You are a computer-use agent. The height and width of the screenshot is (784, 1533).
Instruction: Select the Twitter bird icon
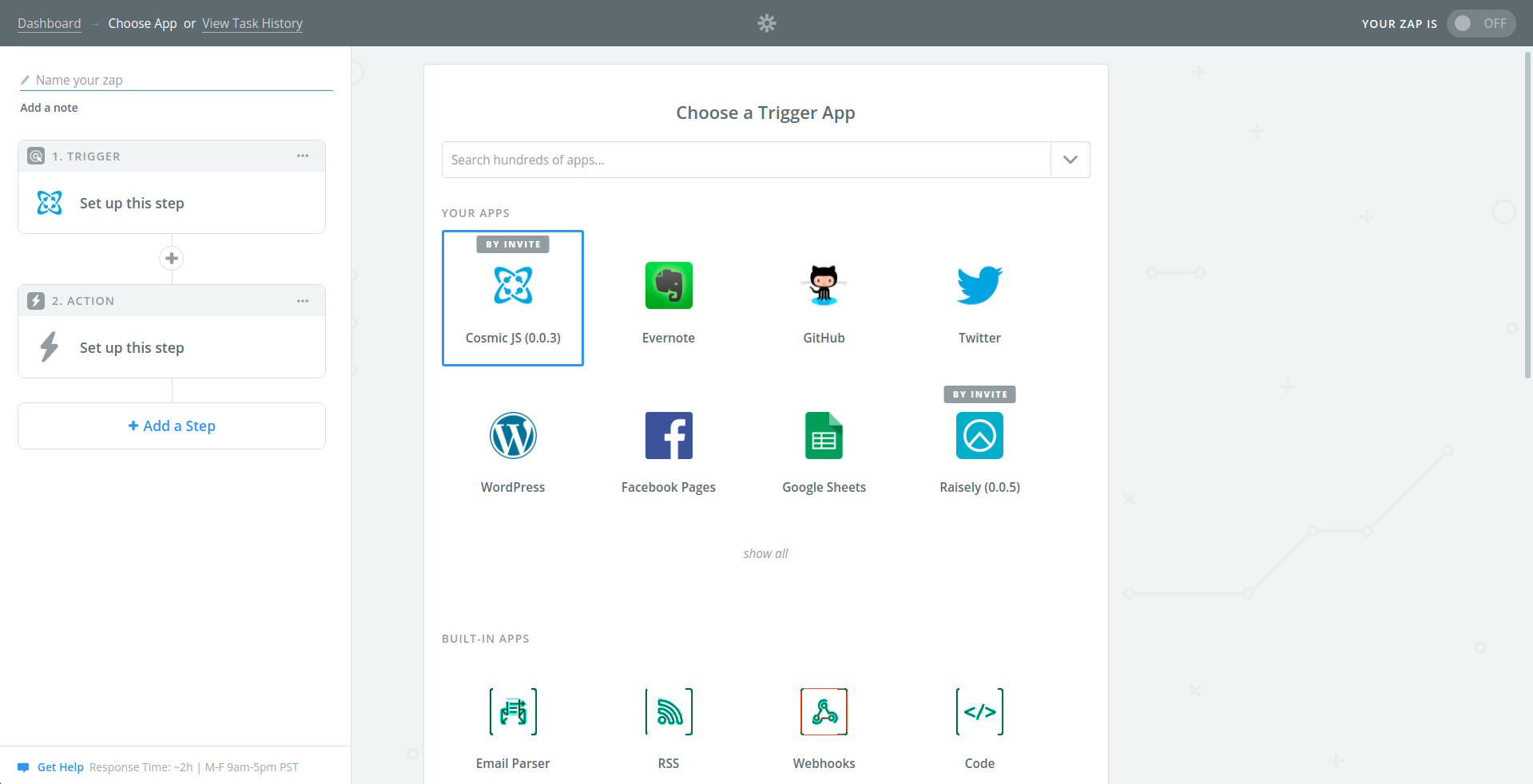click(979, 285)
